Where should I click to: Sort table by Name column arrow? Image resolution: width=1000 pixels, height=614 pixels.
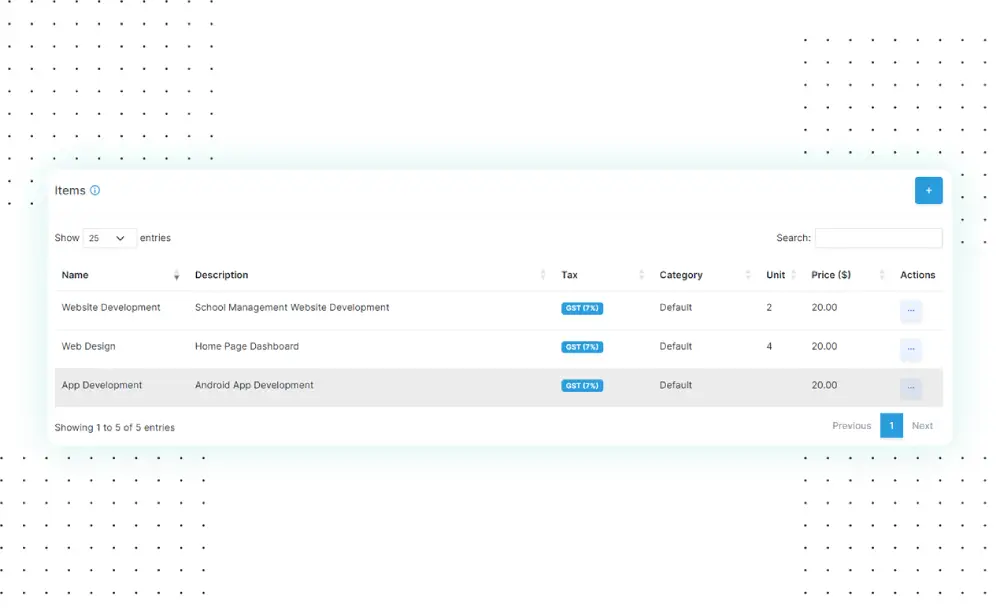(177, 275)
